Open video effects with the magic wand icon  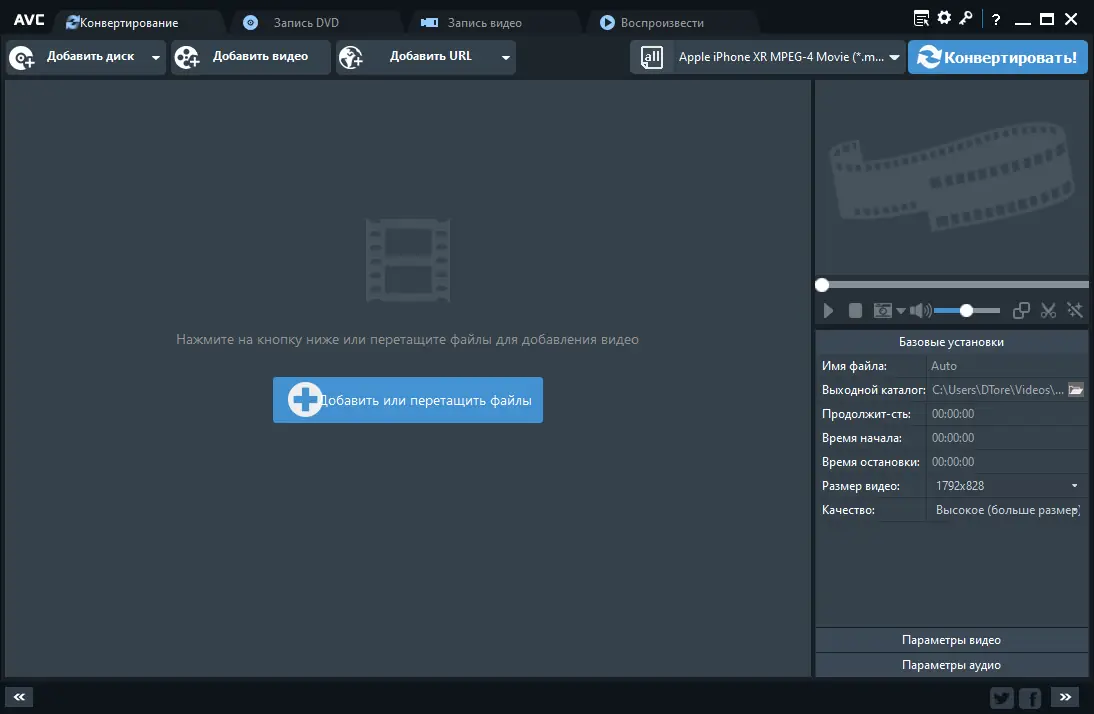click(1075, 310)
